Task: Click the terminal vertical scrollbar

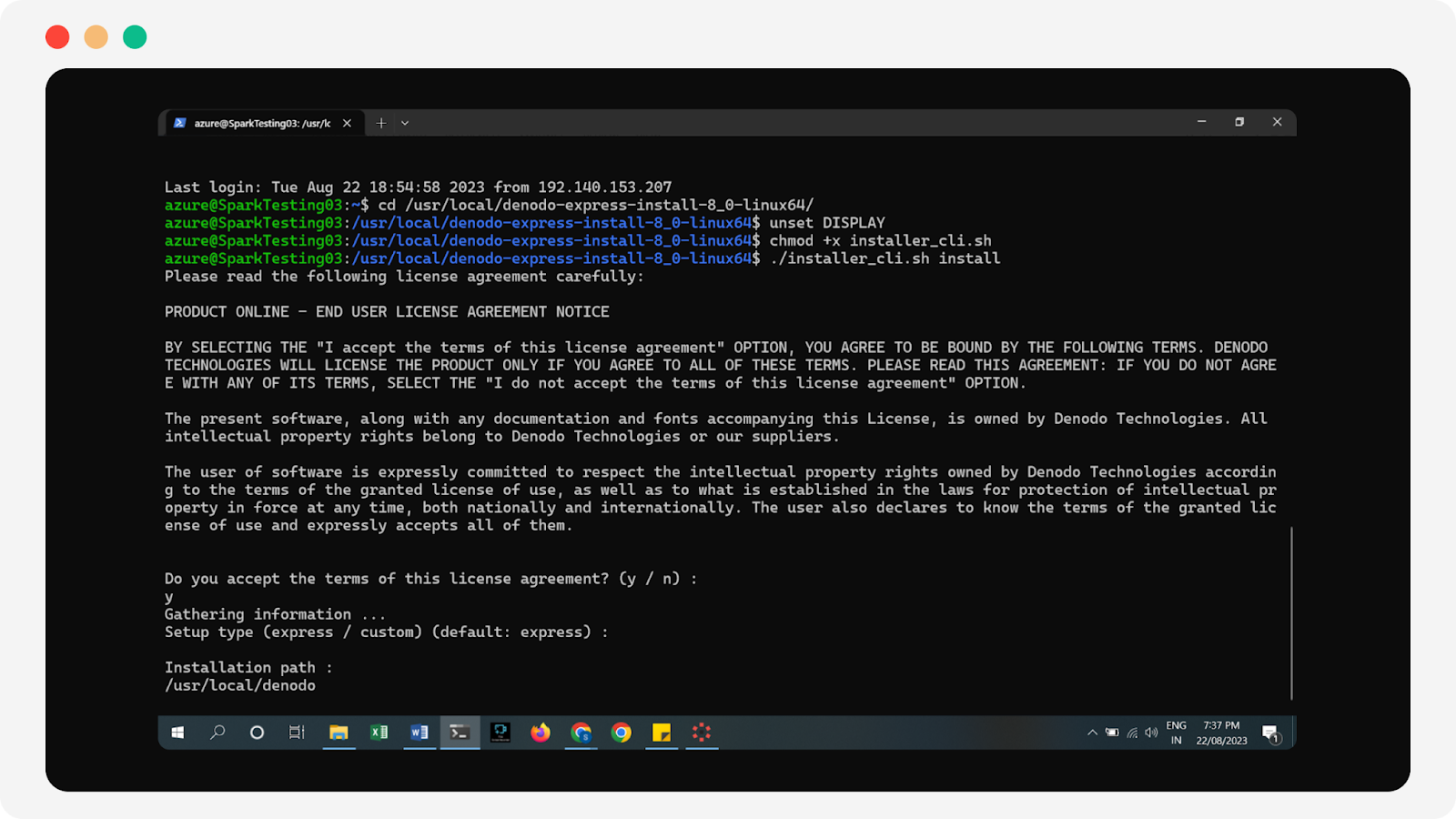Action: 1291,612
